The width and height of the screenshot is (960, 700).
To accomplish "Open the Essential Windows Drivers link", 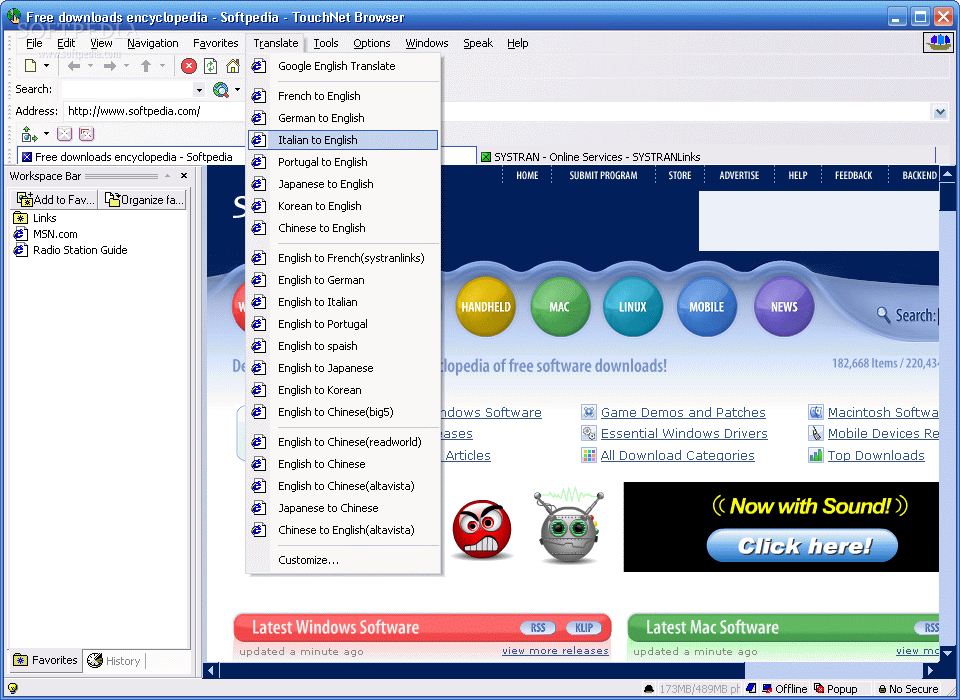I will point(684,434).
